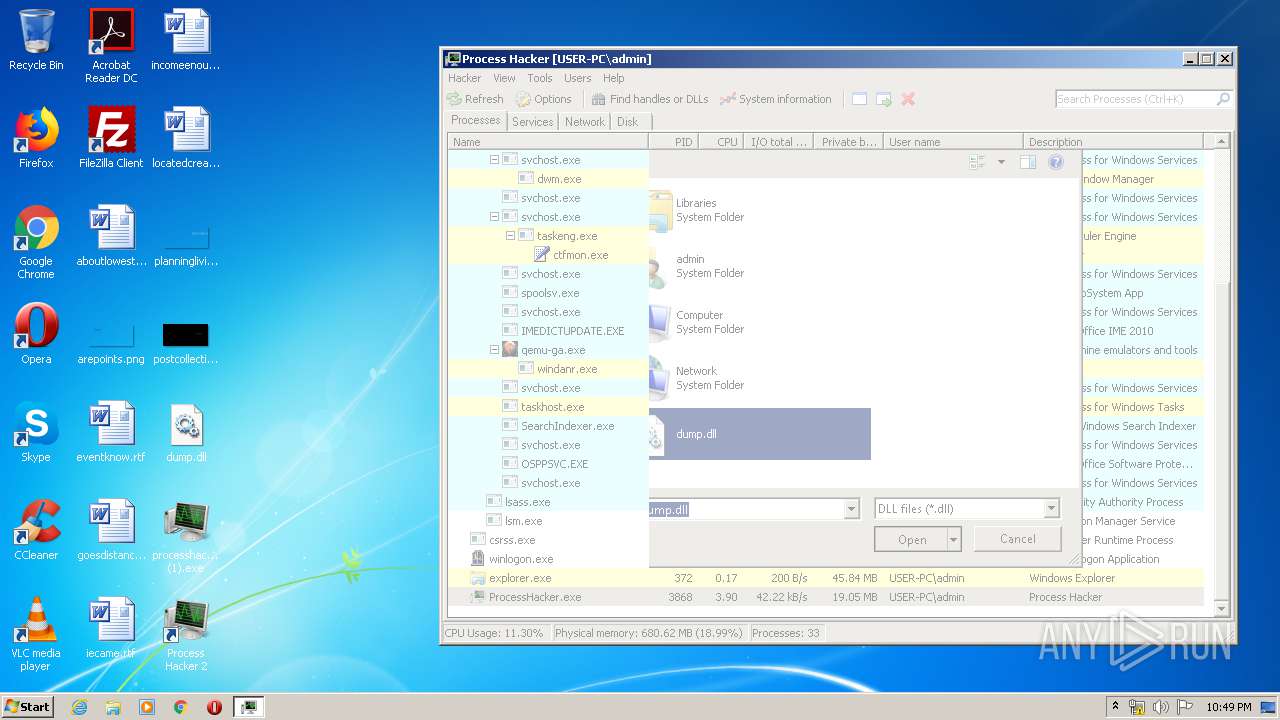Click Find handles or DLLs
Image resolution: width=1280 pixels, height=720 pixels.
click(650, 99)
